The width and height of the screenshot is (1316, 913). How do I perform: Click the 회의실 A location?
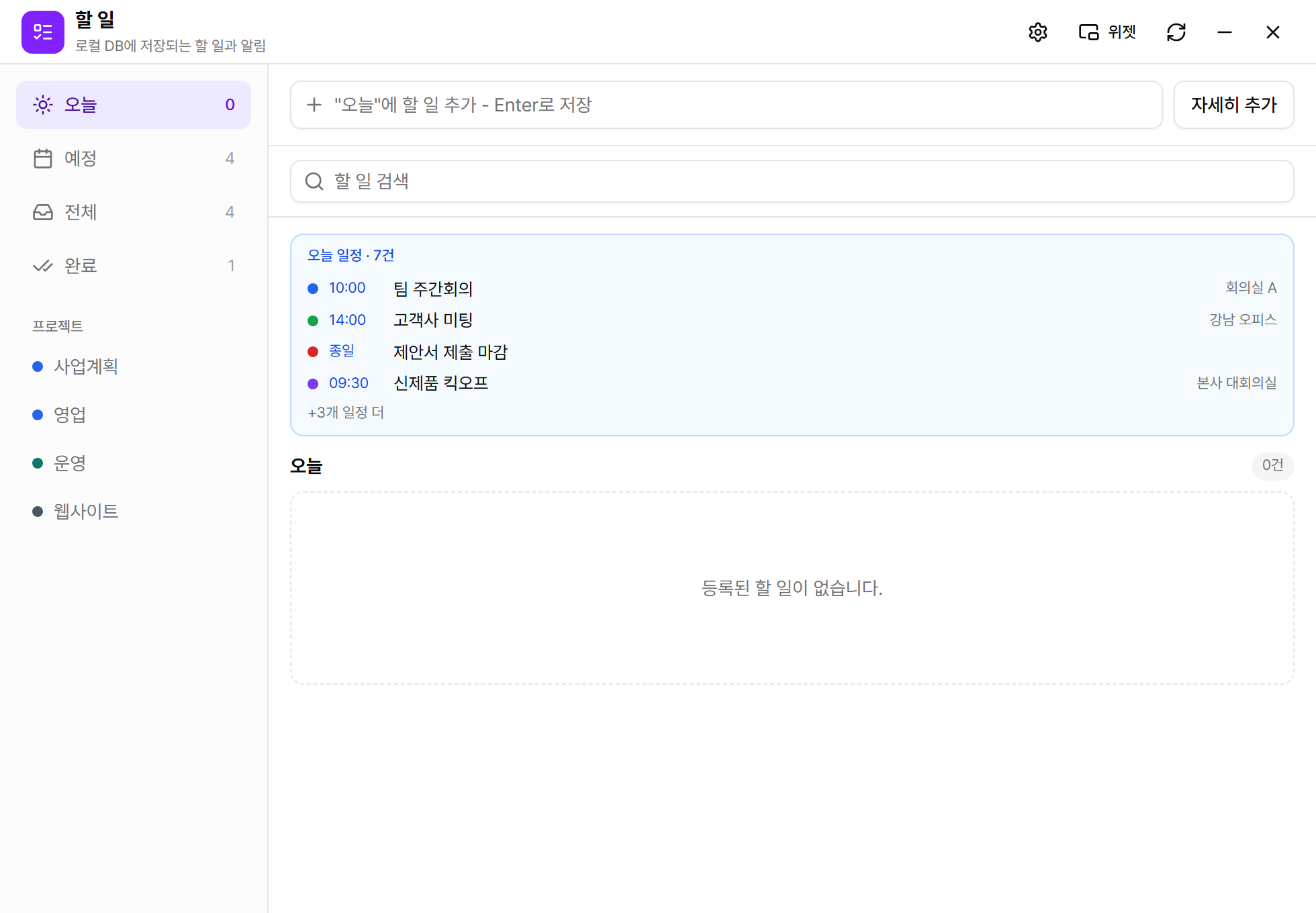coord(1251,287)
